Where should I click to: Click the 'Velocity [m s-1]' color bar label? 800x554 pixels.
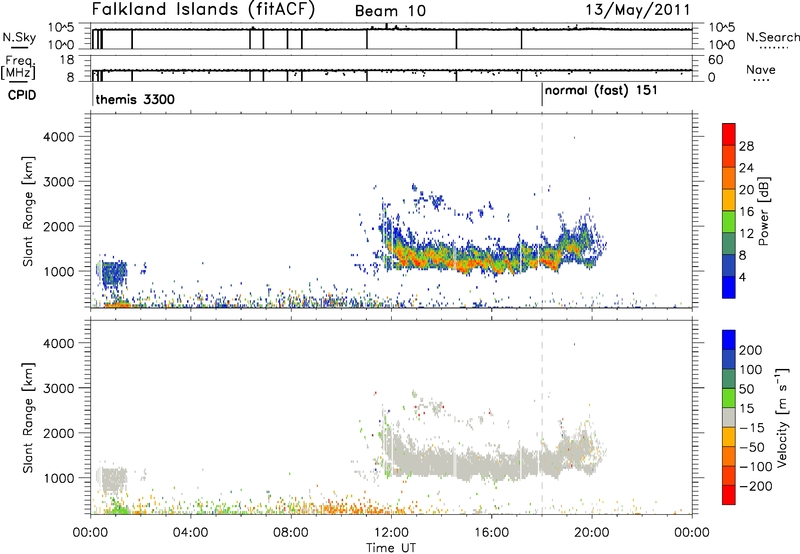click(783, 417)
